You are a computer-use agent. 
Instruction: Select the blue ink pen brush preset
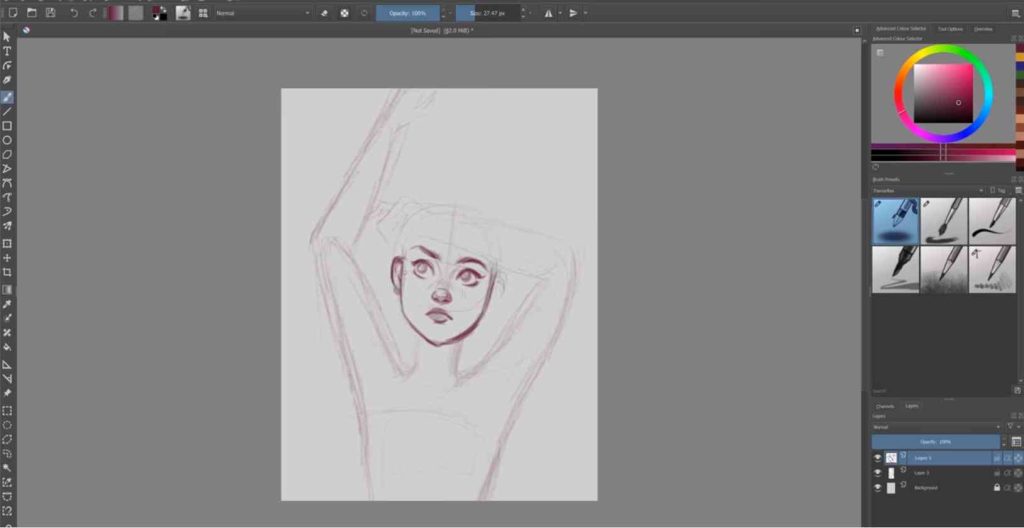click(x=895, y=221)
